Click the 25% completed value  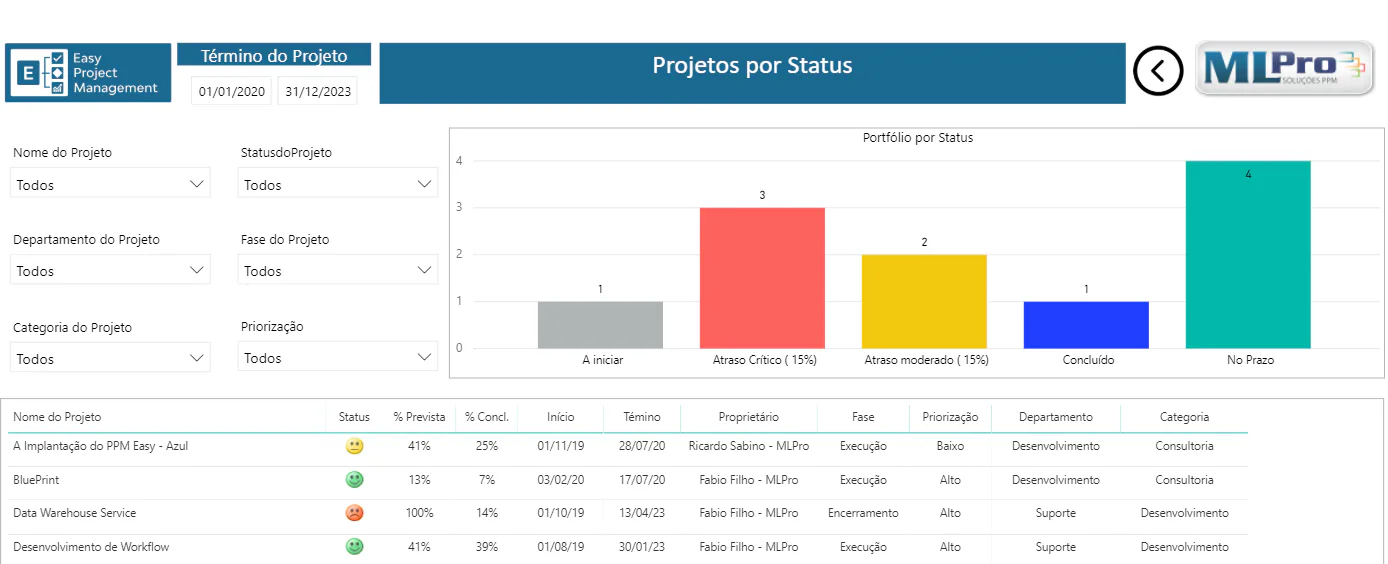[487, 446]
